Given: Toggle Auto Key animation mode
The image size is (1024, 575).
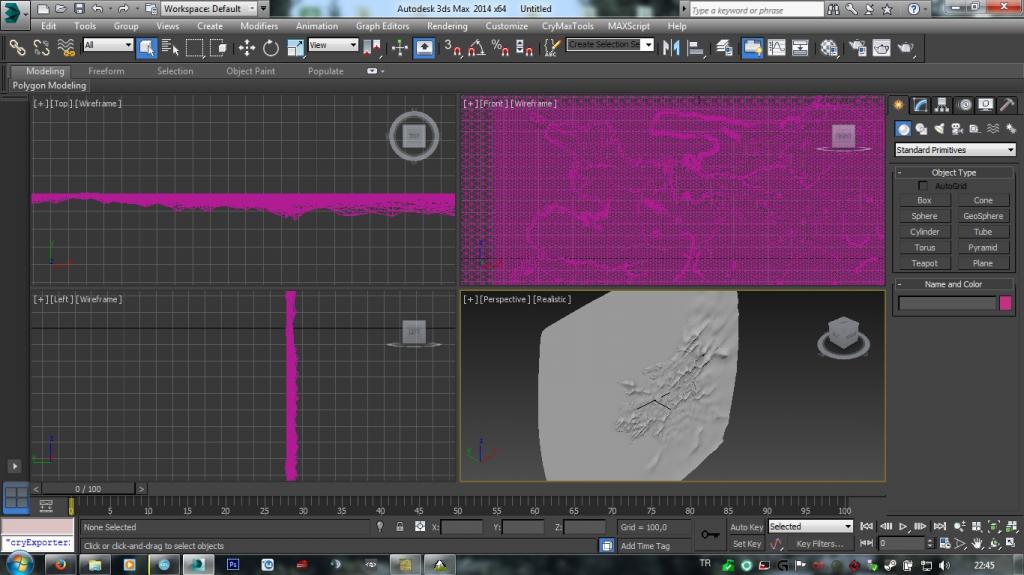Looking at the screenshot, I should point(746,527).
